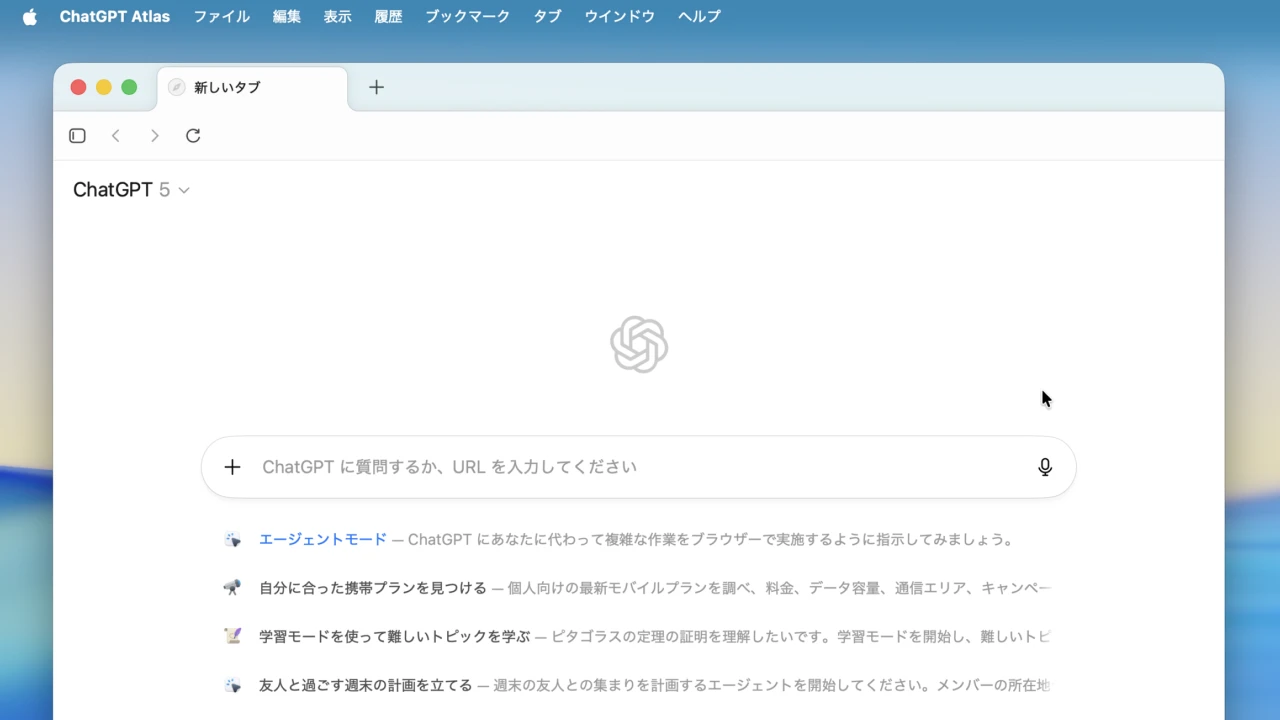Open the 履歴 menu
This screenshot has height=720, width=1280.
(388, 17)
